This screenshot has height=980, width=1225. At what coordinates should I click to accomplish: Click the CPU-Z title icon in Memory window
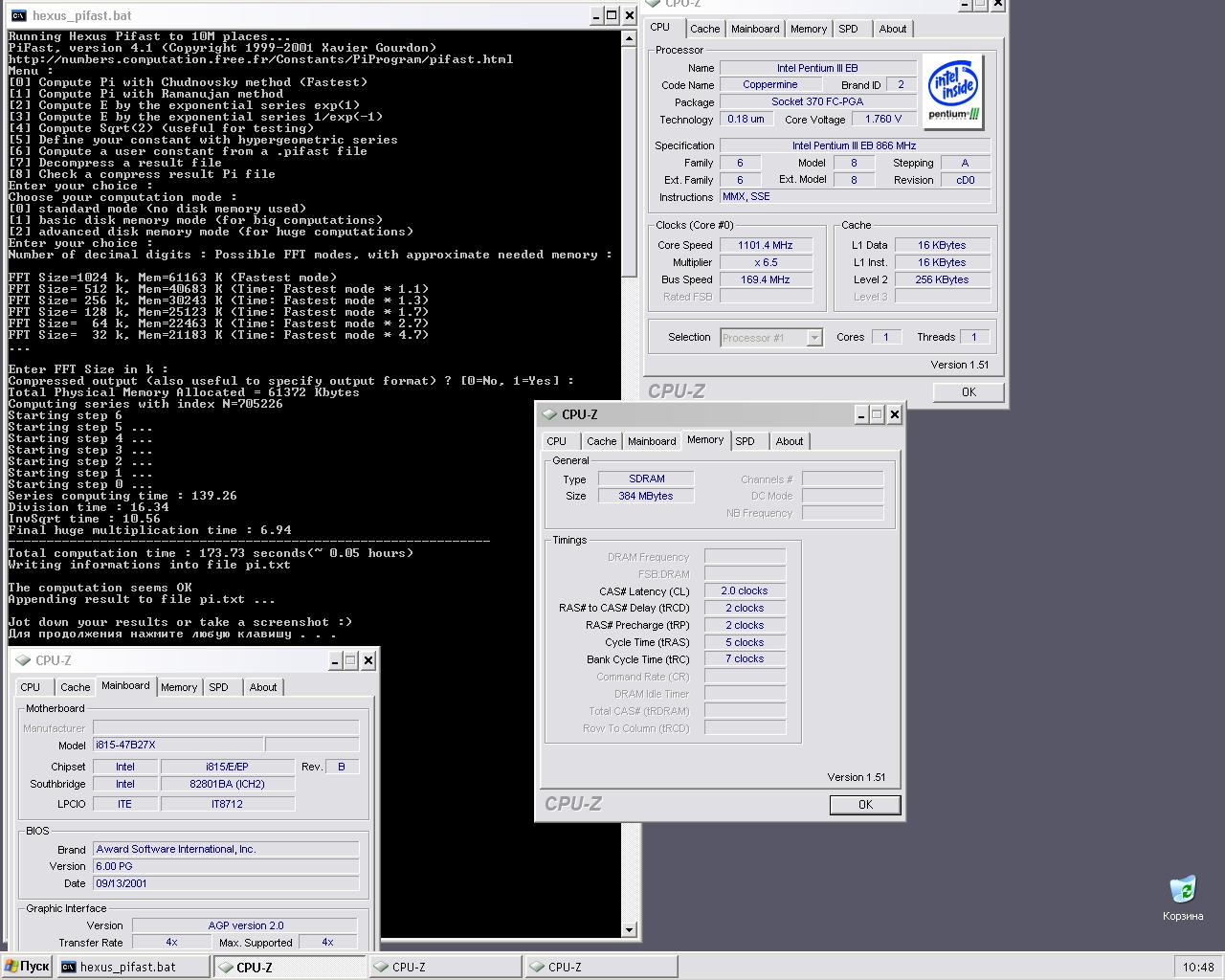tap(549, 414)
